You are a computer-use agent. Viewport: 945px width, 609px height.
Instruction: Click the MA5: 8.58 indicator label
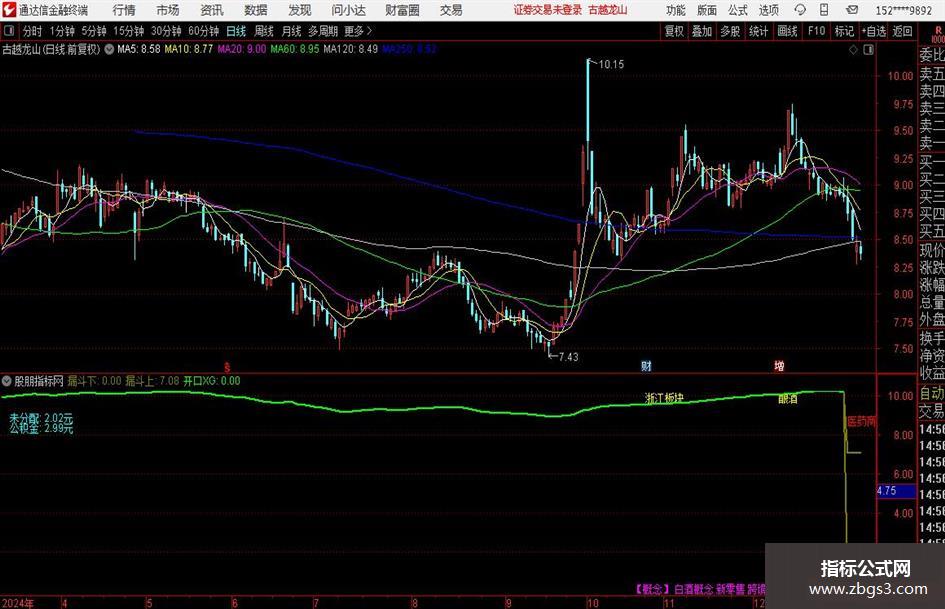[x=139, y=49]
